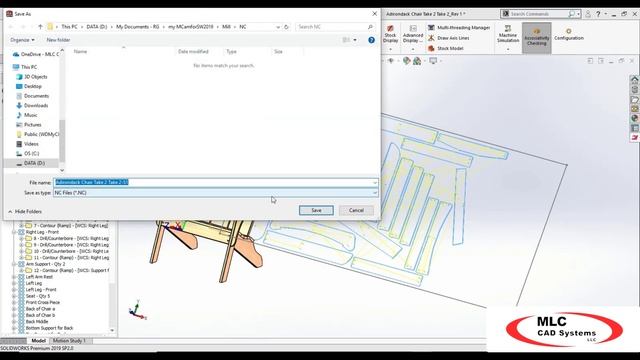Click the This PC breadcrumb in the address bar
Screen dimensions: 640x360
69,27
